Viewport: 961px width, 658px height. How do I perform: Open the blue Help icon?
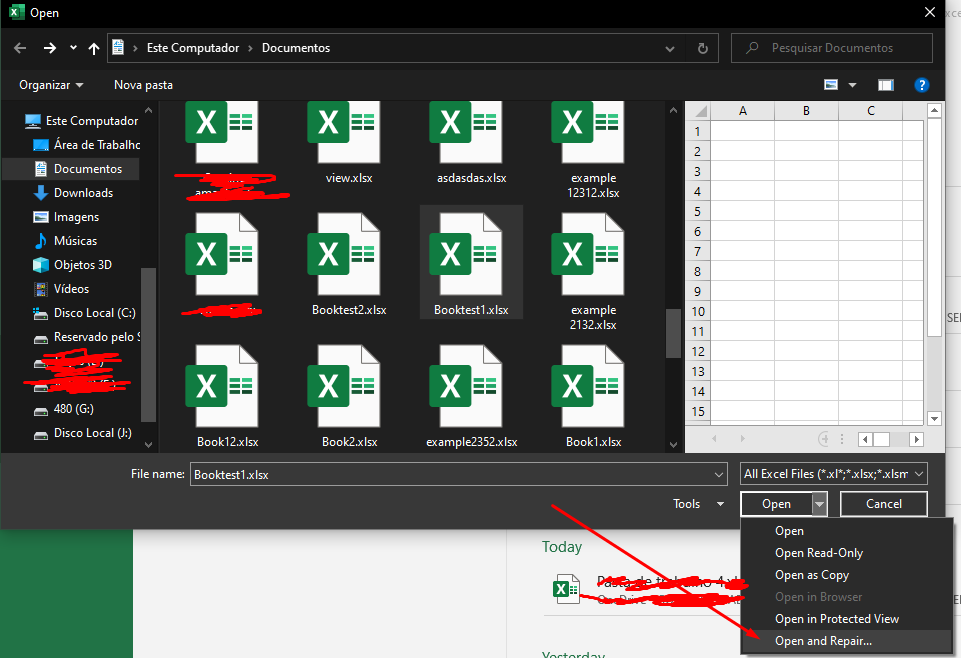click(x=922, y=85)
